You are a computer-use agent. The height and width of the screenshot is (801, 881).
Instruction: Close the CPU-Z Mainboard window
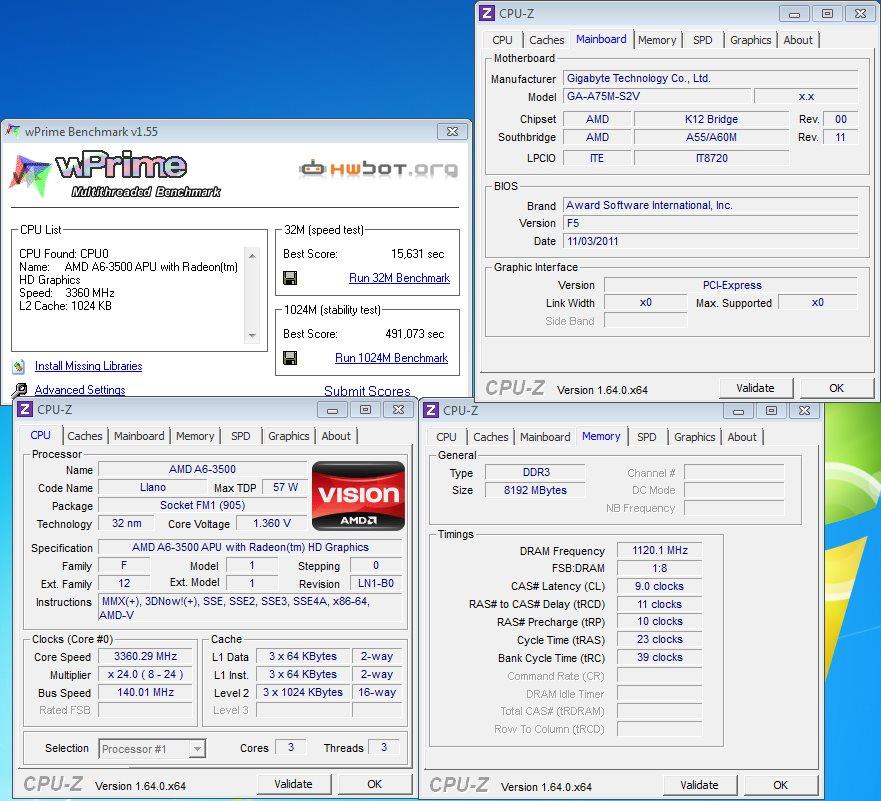860,14
